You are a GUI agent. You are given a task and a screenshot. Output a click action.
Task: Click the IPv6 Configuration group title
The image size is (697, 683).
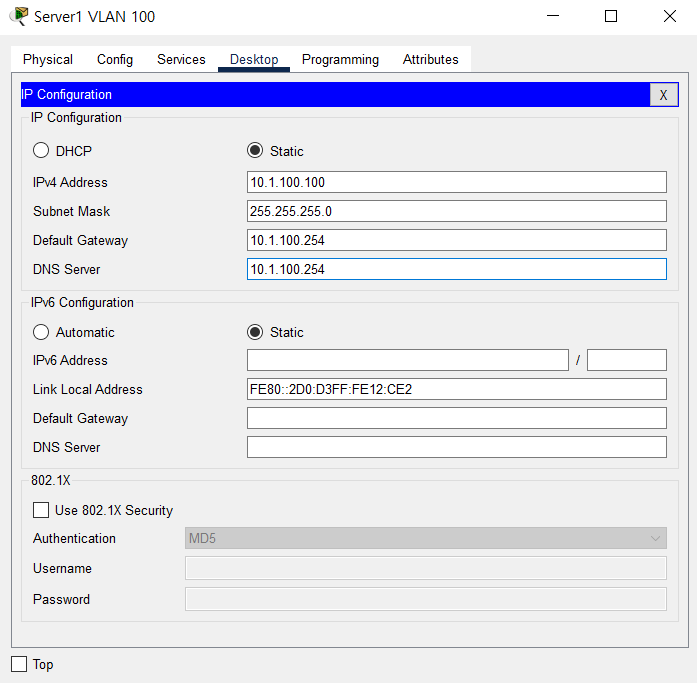click(x=82, y=303)
